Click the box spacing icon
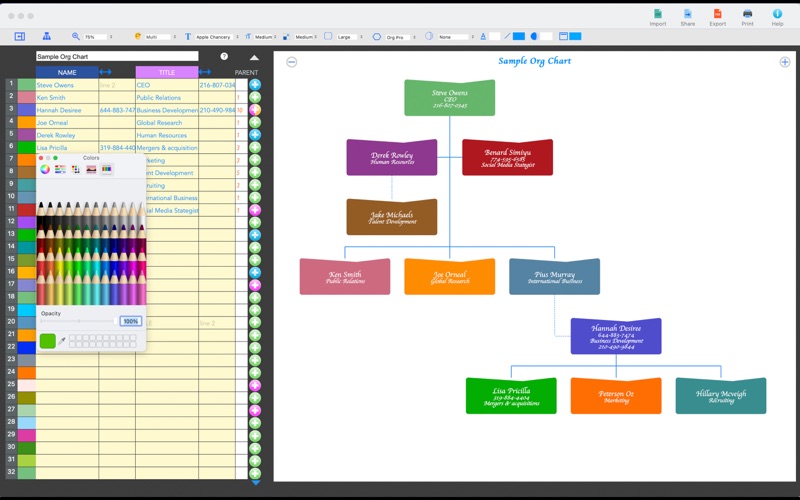Image resolution: width=800 pixels, height=500 pixels. coord(286,37)
